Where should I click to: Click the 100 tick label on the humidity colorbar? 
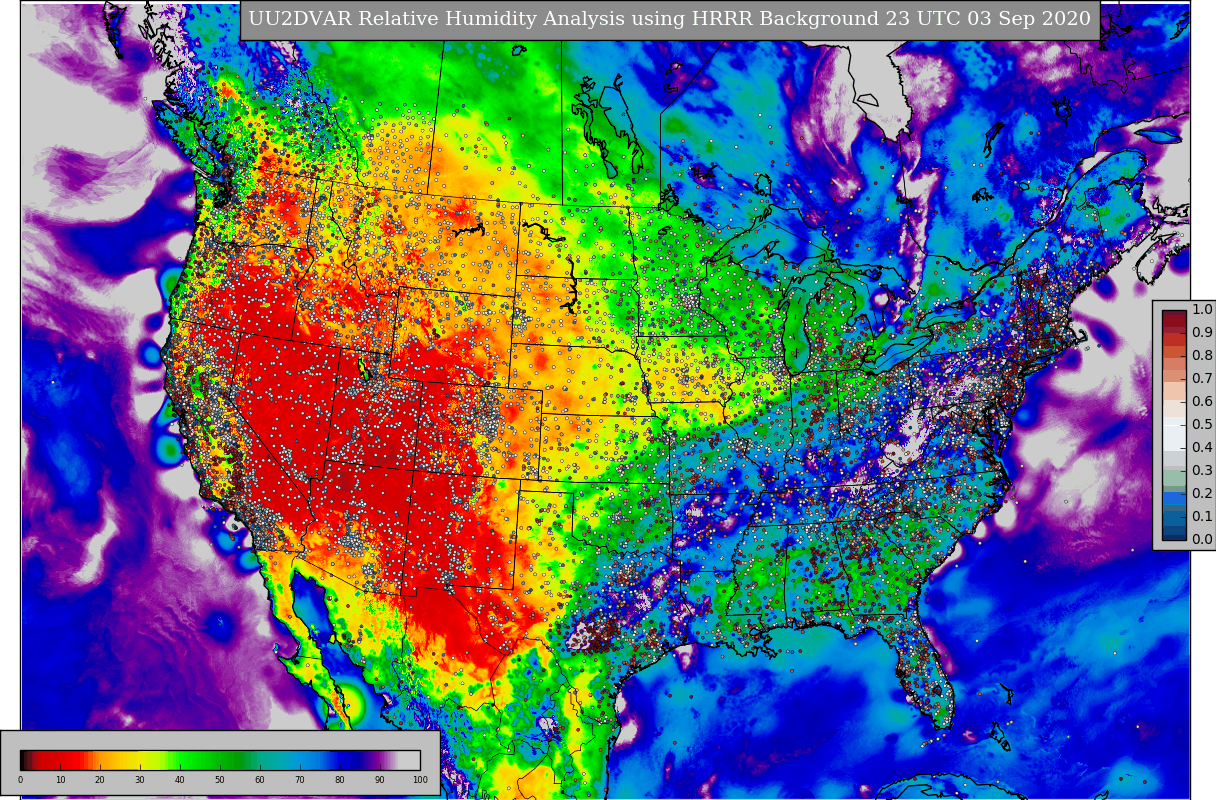click(420, 779)
